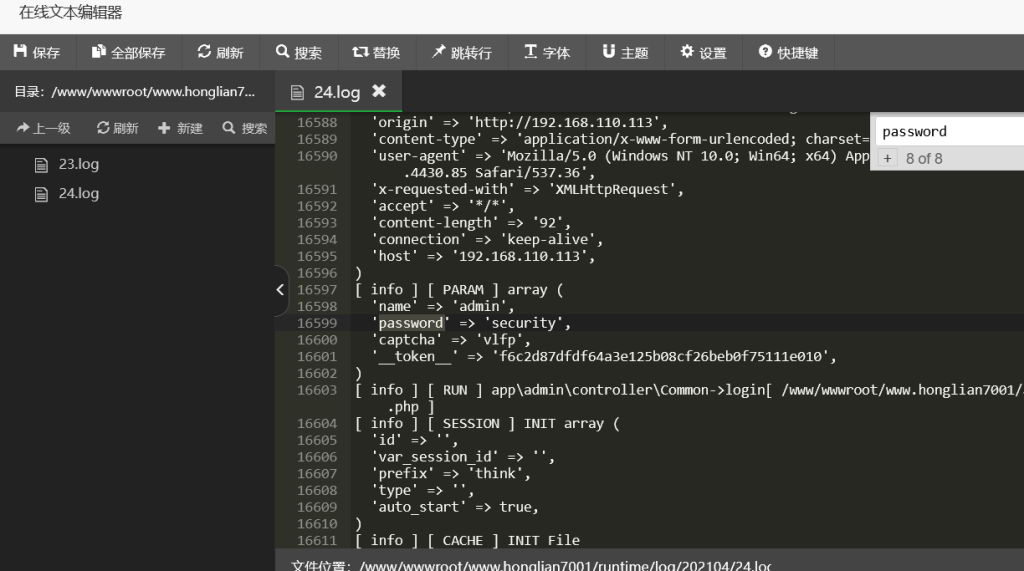Viewport: 1024px width, 571px height.
Task: Click Save All in the toolbar
Action: tap(128, 52)
